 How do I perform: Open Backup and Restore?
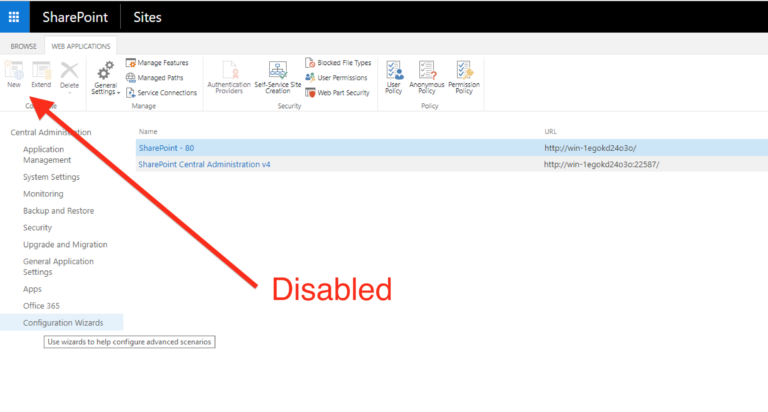click(x=58, y=211)
